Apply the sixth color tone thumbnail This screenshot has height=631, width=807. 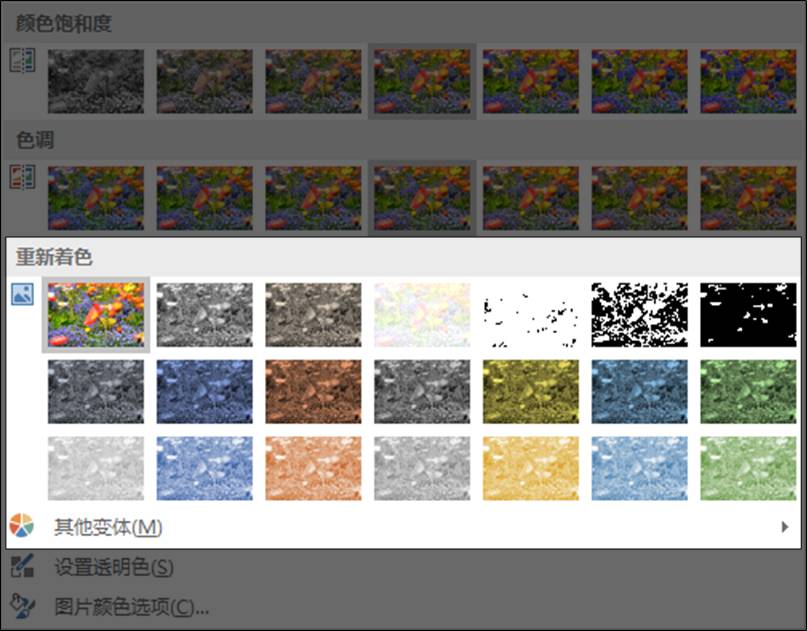tap(639, 198)
